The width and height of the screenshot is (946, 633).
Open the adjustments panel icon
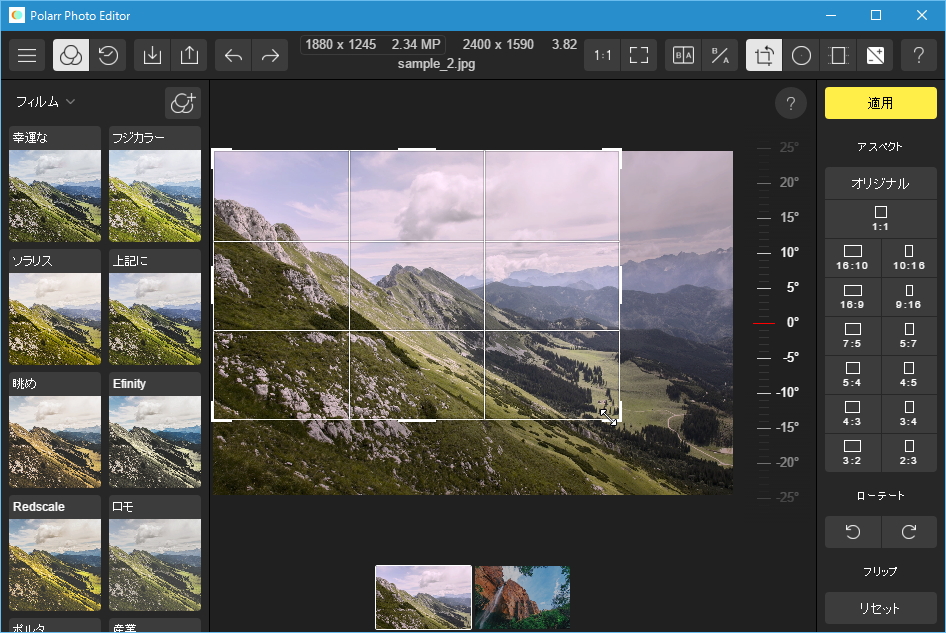[875, 56]
